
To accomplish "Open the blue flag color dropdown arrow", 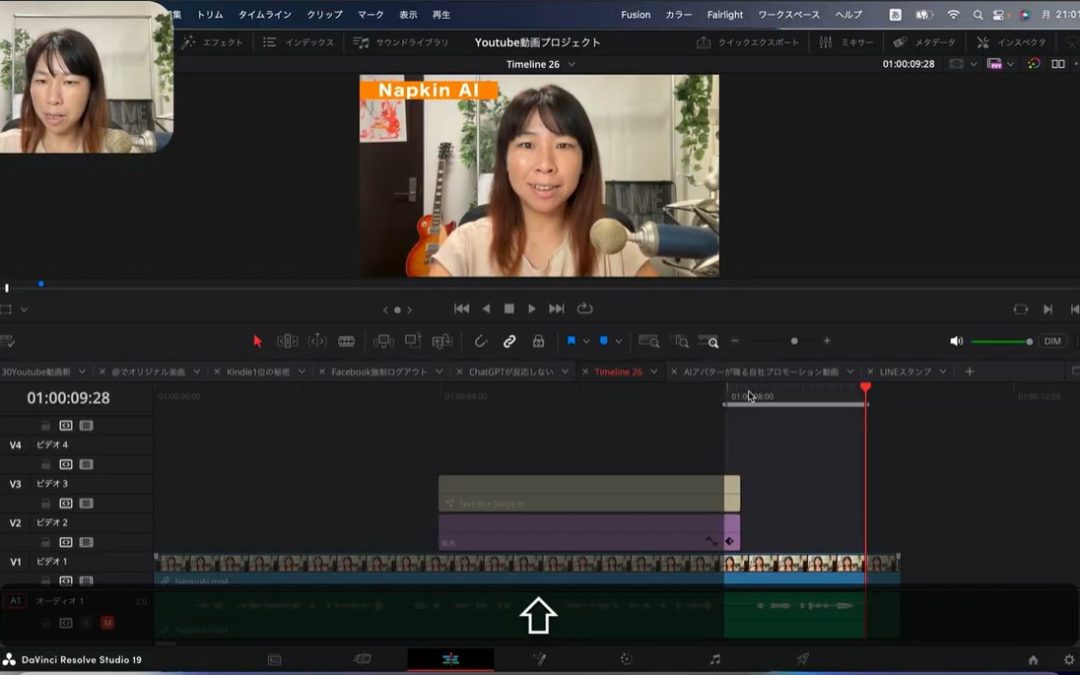I will [x=586, y=341].
